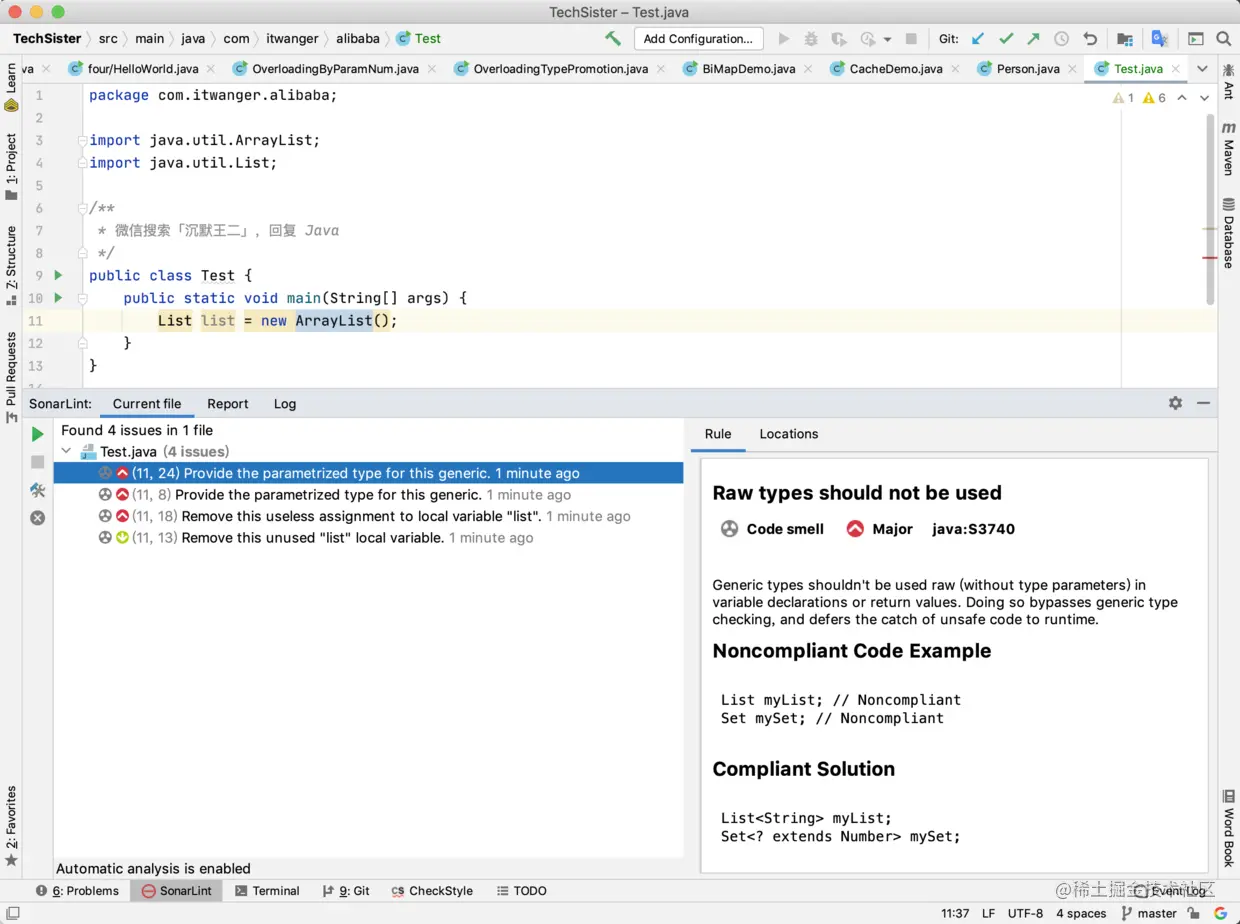Close the Test.java editor tab
1240x924 pixels.
click(x=1175, y=69)
